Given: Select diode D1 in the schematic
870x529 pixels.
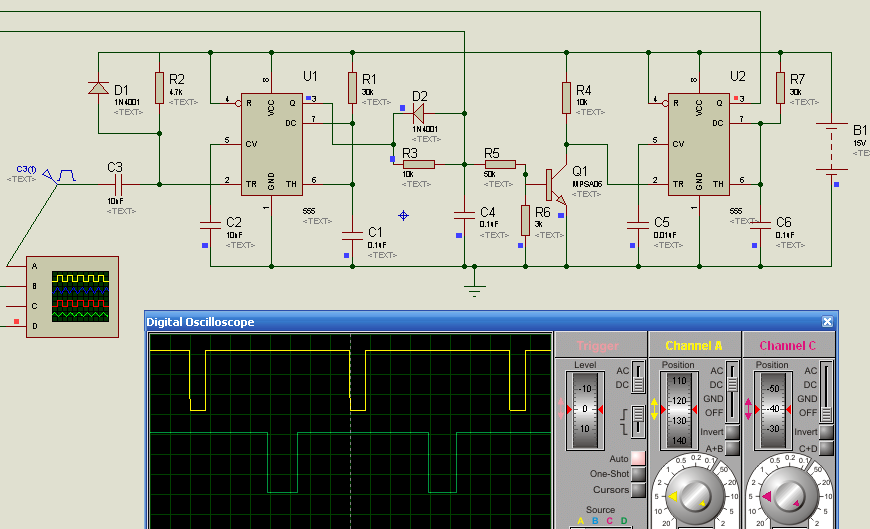Looking at the screenshot, I should pyautogui.click(x=98, y=88).
